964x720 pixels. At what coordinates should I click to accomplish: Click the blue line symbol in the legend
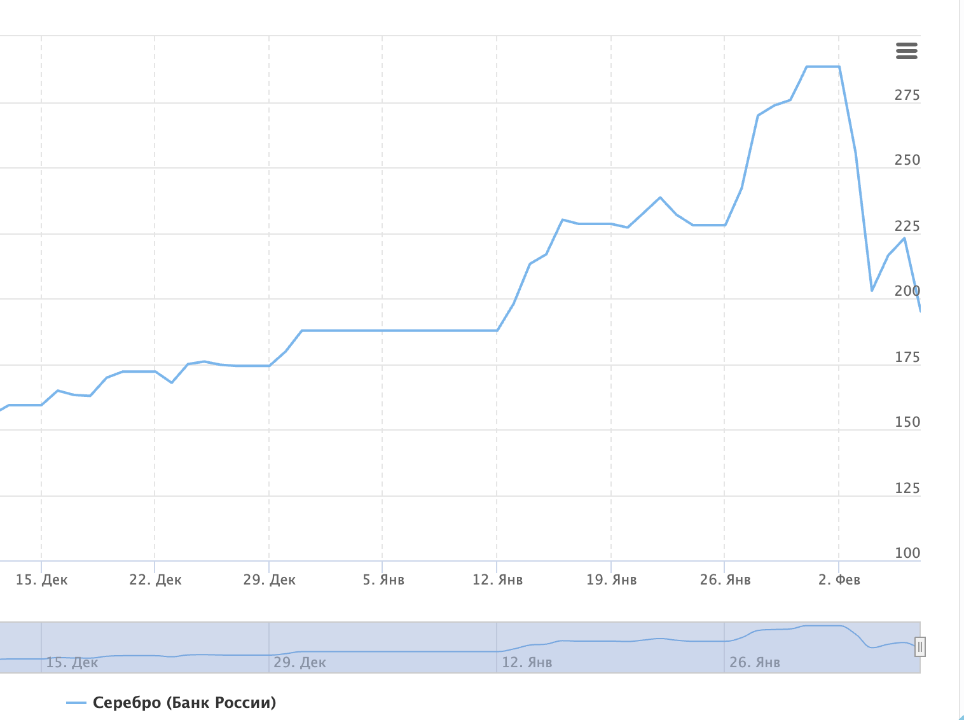tap(77, 703)
